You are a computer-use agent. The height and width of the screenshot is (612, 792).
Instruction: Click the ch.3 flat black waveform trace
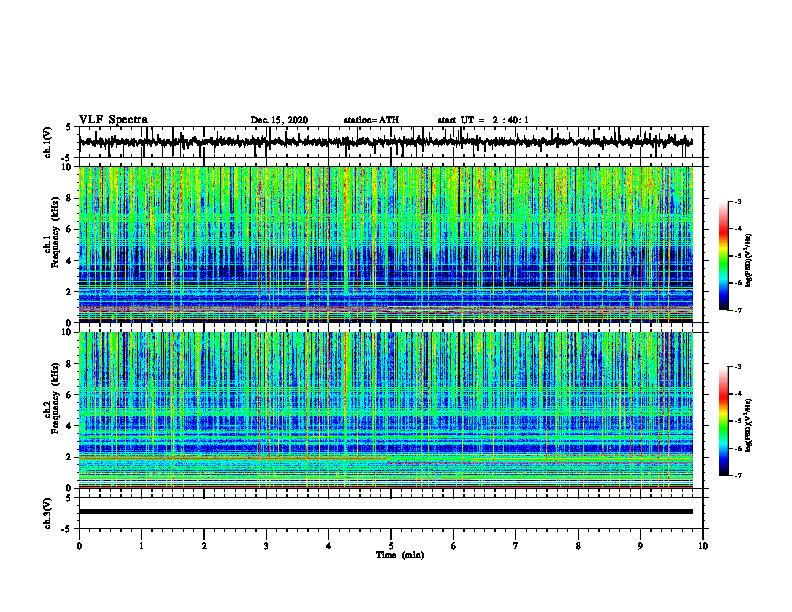385,512
